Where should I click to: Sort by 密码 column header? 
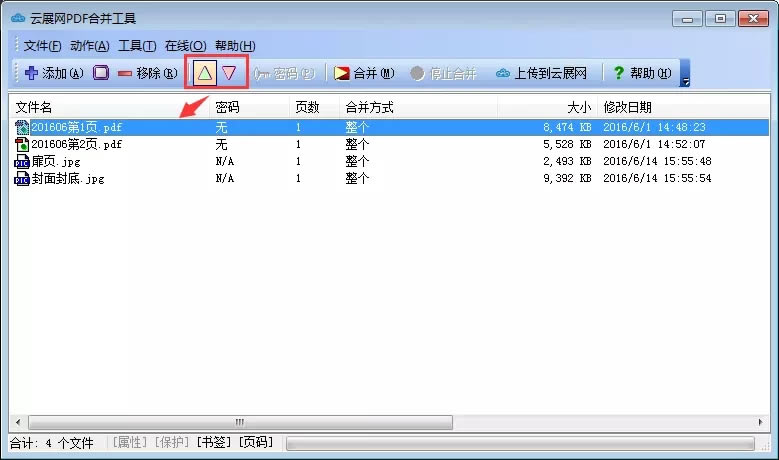[x=249, y=107]
